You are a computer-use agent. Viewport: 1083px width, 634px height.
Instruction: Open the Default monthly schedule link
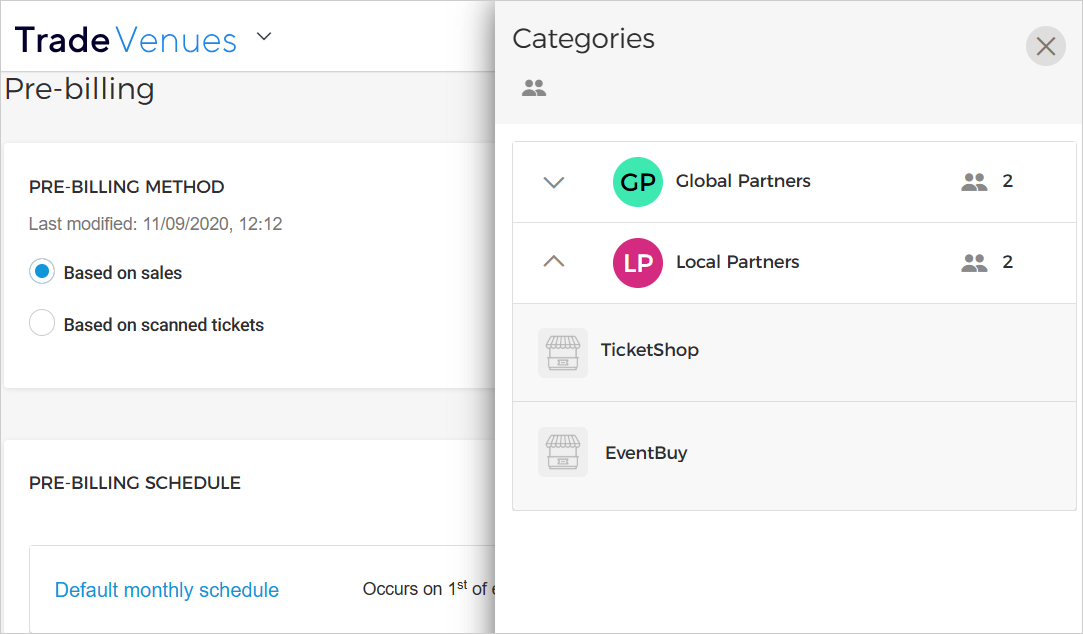pos(167,590)
